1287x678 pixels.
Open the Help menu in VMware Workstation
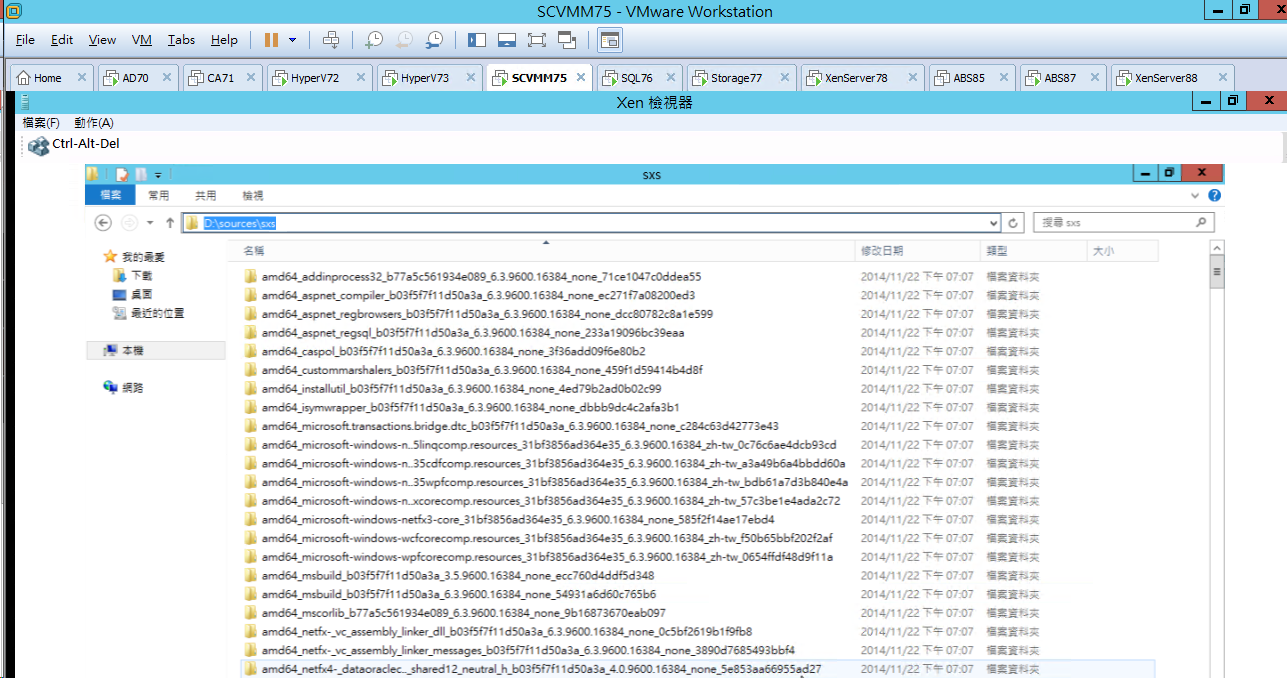224,40
